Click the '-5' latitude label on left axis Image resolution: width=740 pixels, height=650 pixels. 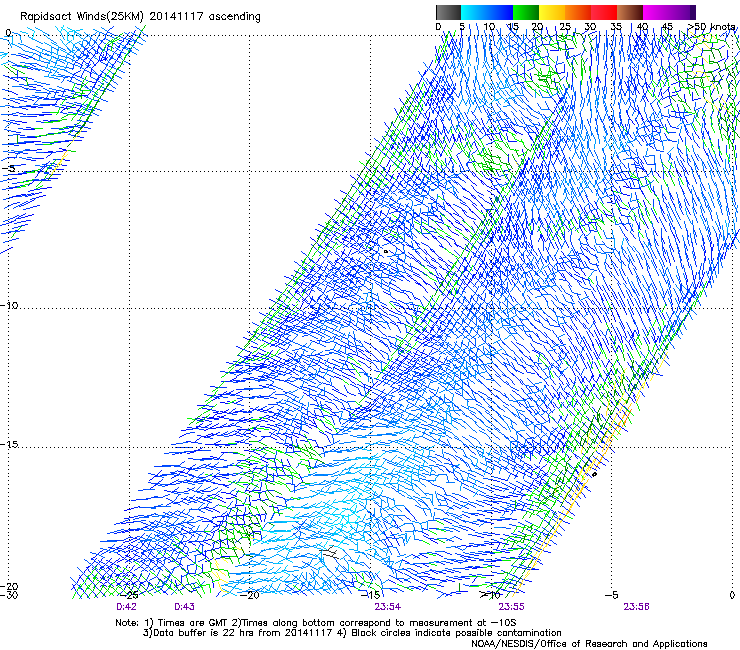[8, 169]
